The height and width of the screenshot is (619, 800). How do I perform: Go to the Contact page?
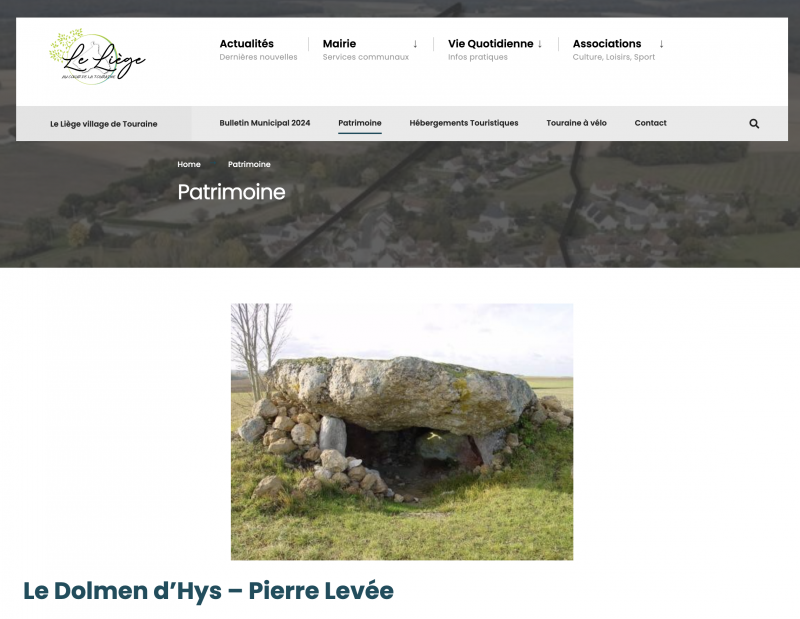(650, 123)
